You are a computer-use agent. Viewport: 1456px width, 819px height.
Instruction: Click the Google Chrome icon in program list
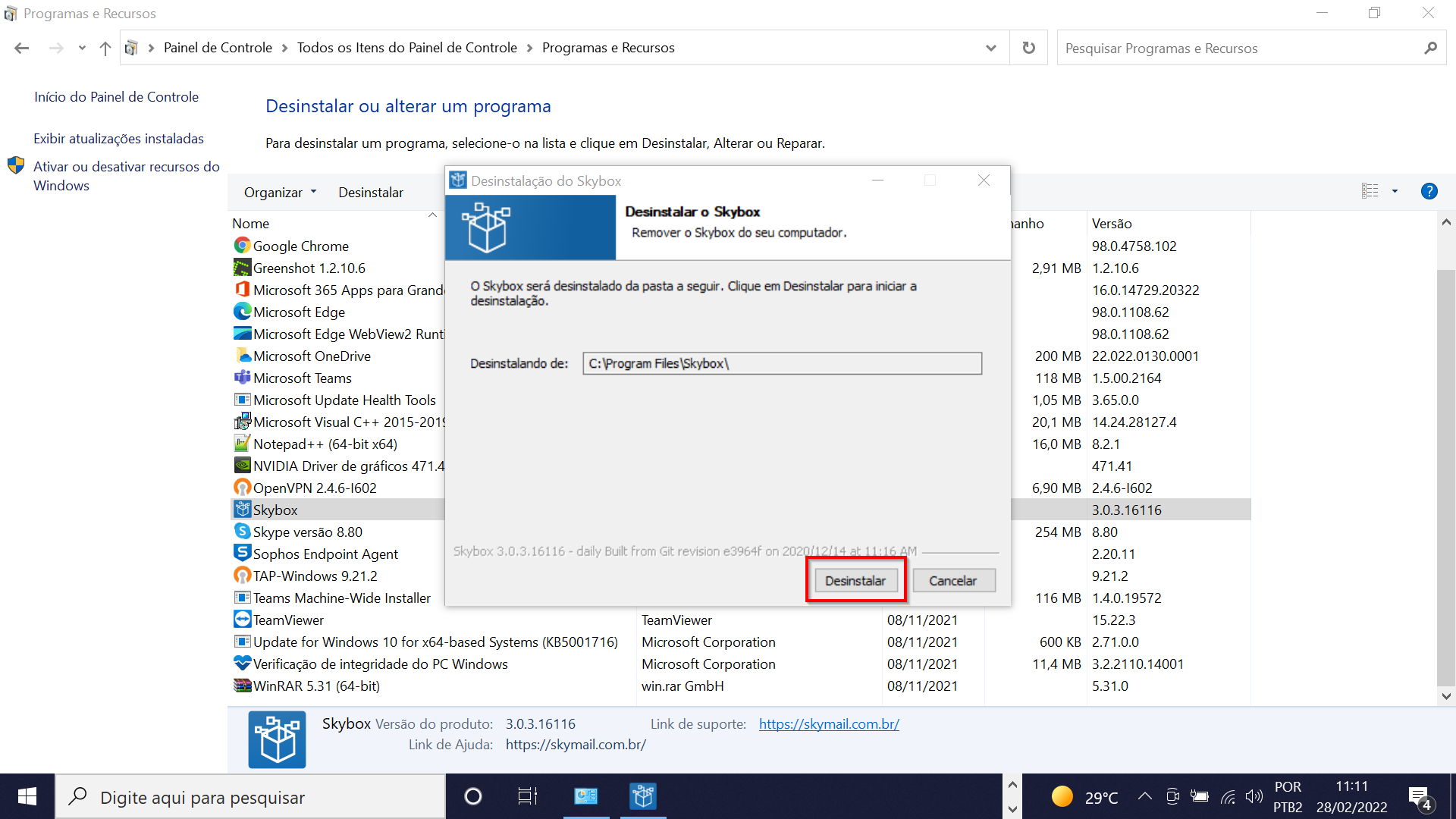pyautogui.click(x=242, y=246)
